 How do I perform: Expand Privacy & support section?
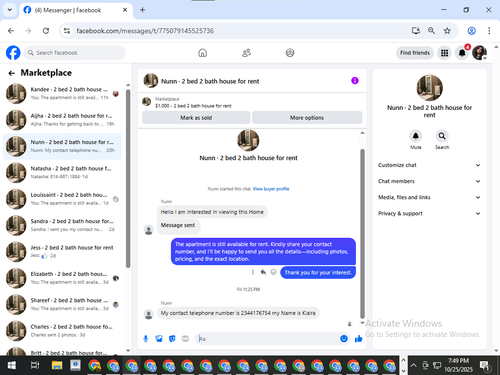tap(429, 213)
